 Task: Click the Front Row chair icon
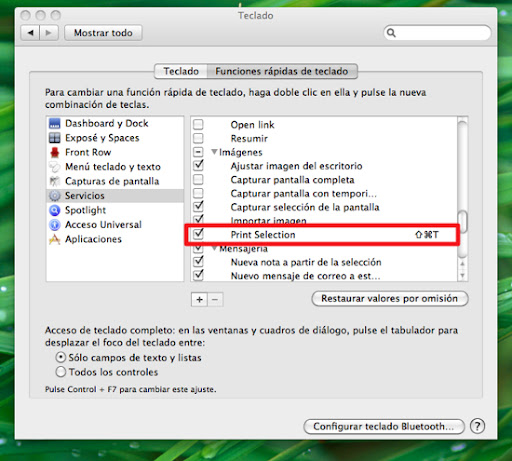click(55, 152)
